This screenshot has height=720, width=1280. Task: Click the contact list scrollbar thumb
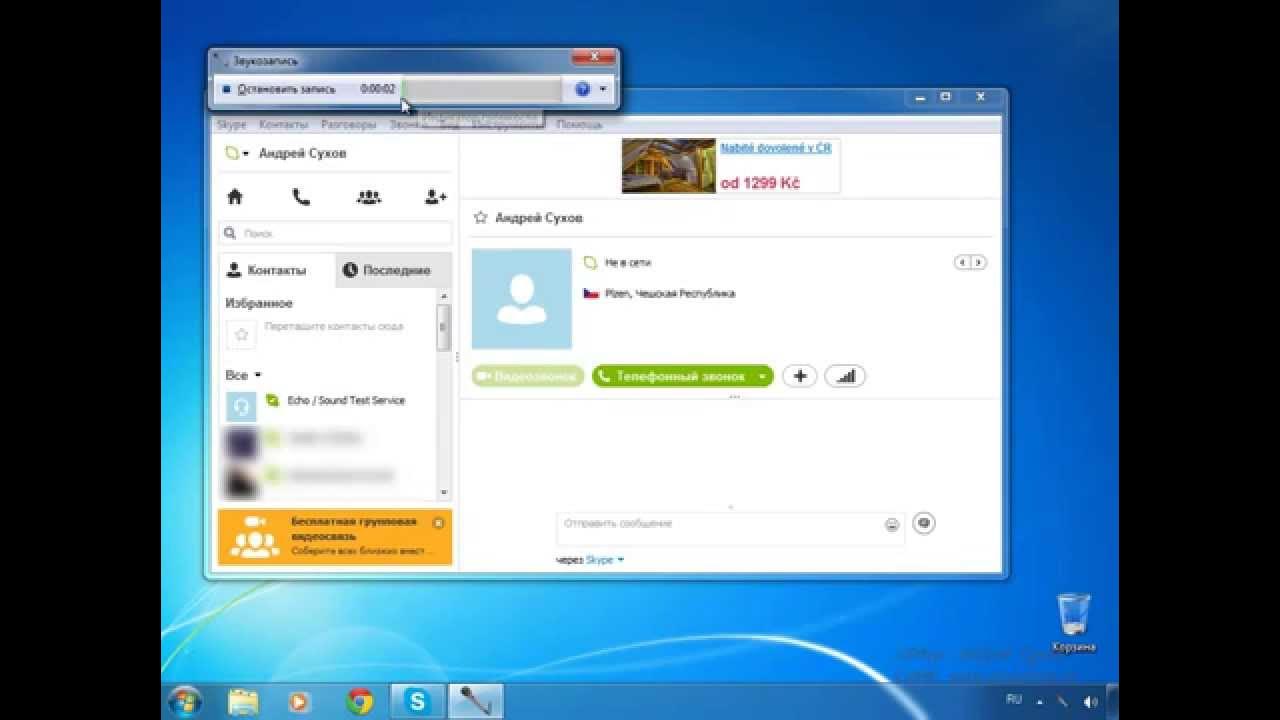tap(443, 327)
